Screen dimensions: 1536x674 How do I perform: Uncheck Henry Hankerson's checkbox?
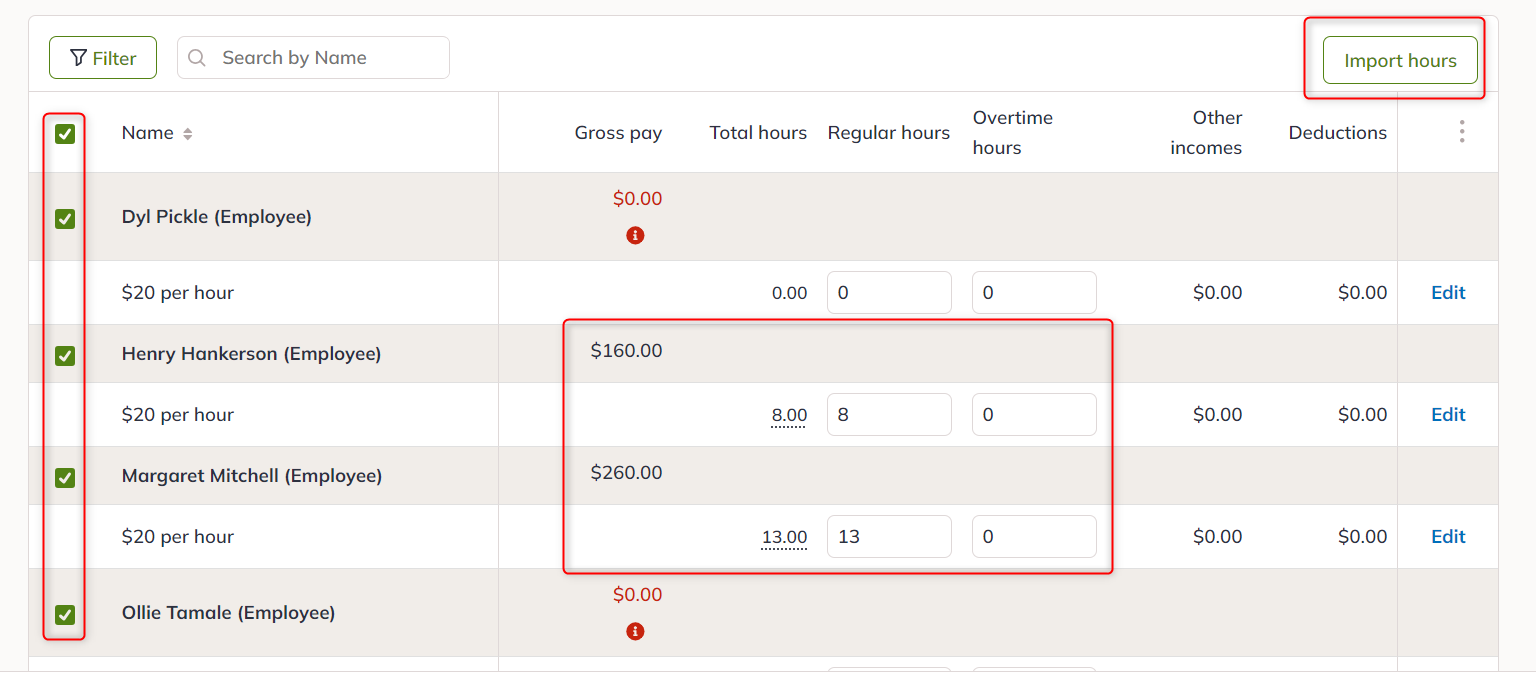(x=65, y=355)
